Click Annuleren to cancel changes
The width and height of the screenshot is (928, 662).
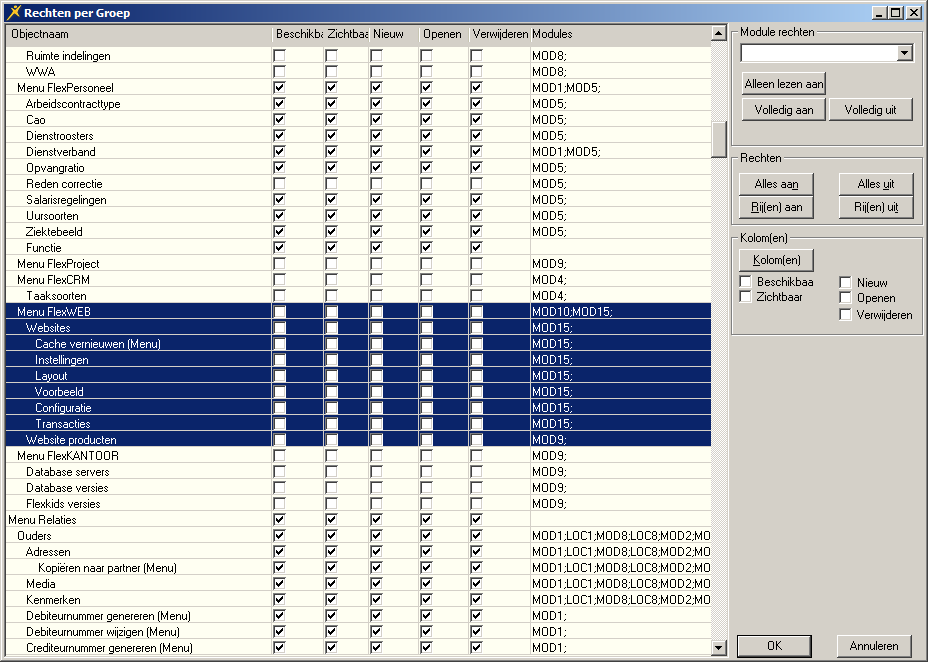(x=874, y=646)
